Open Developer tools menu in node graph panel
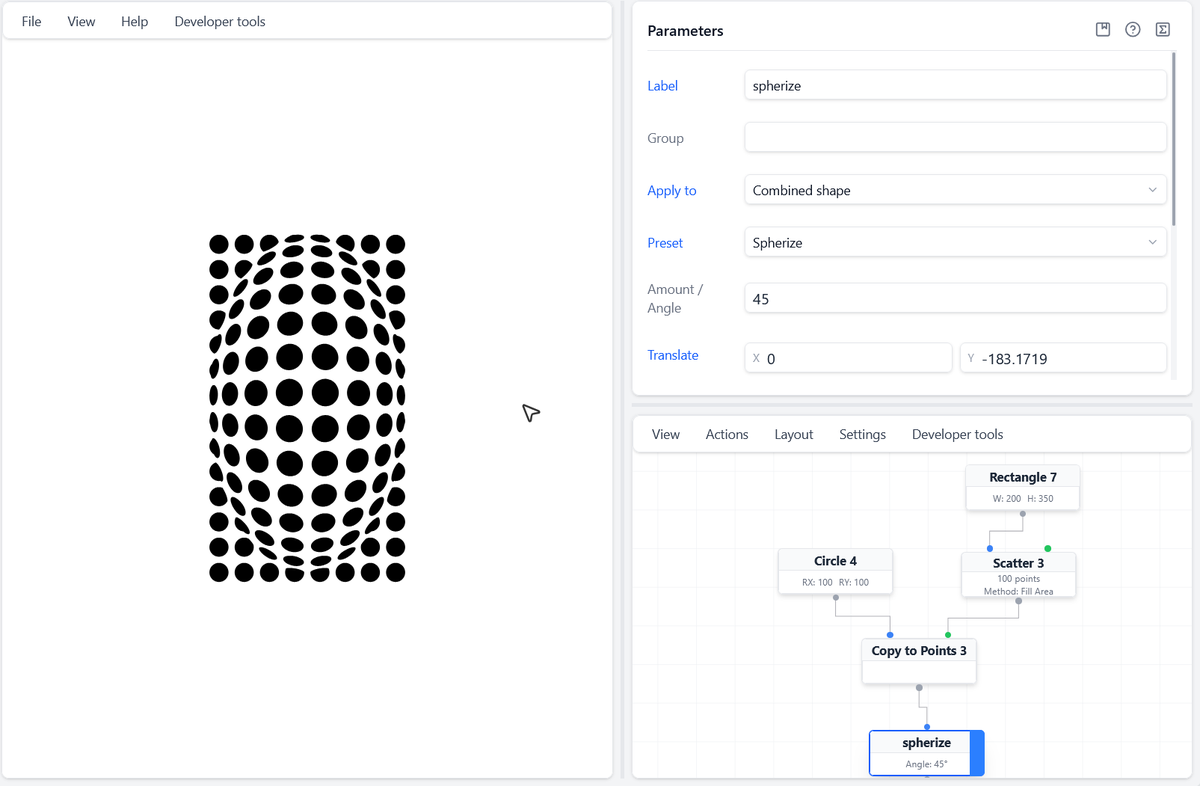Screen dimensions: 1200x786 (x=957, y=434)
